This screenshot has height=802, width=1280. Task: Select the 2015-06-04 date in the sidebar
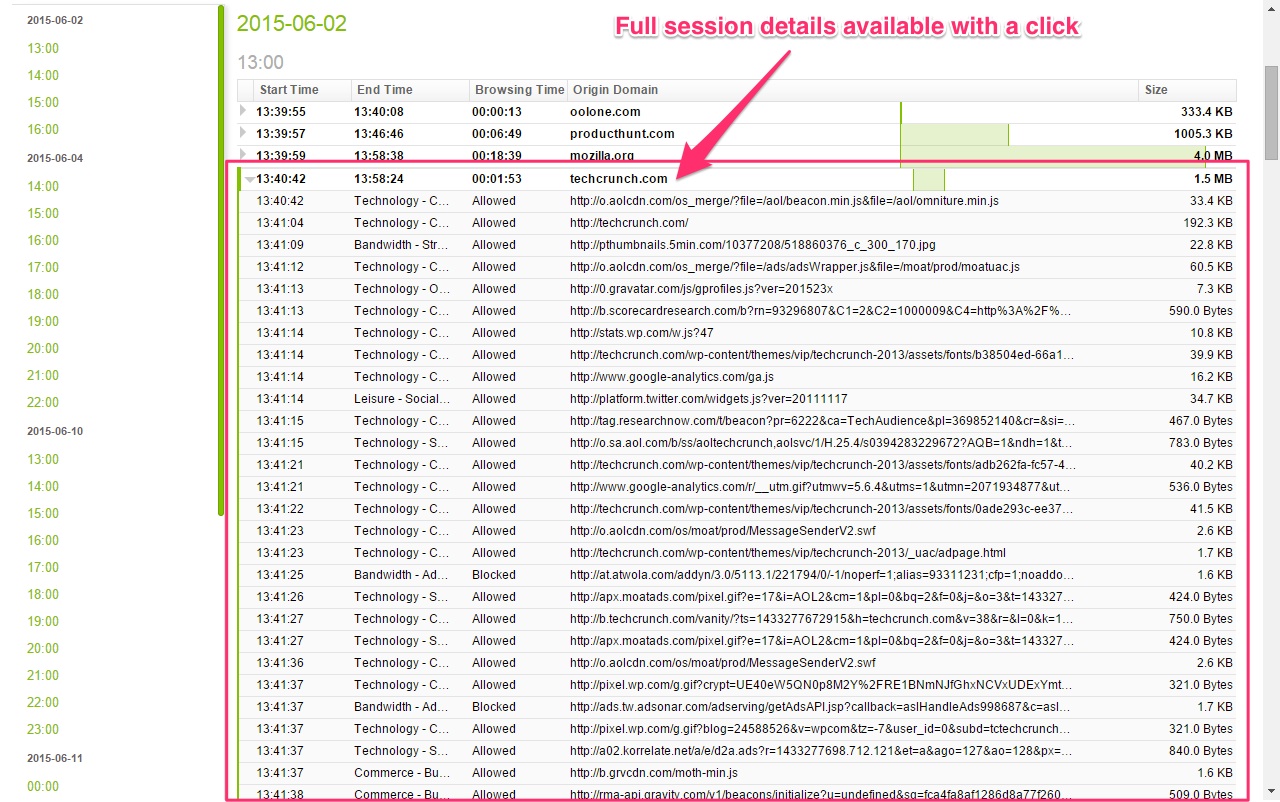tap(54, 158)
